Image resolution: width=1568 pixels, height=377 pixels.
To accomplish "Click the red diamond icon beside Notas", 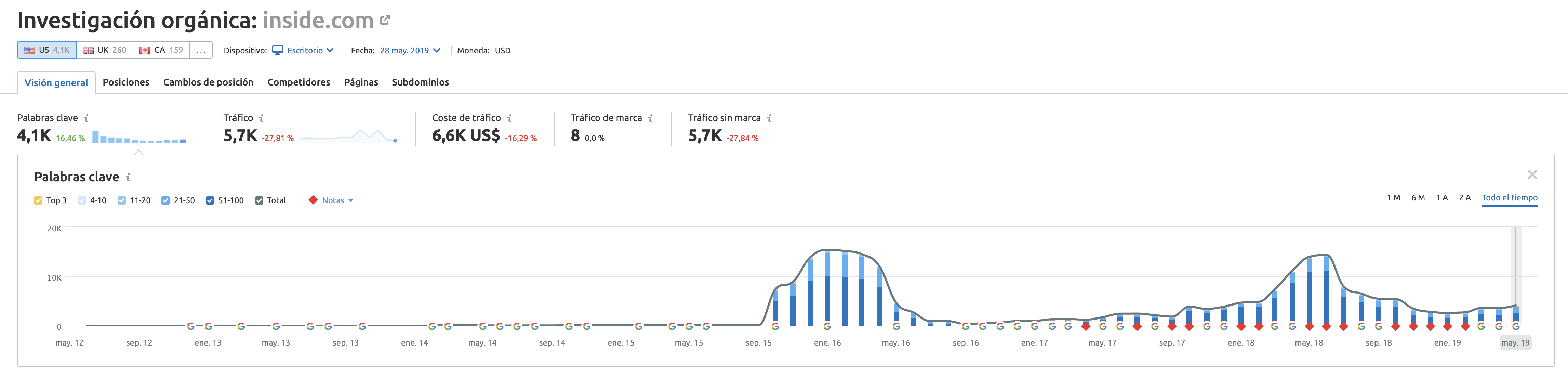I will [x=314, y=200].
